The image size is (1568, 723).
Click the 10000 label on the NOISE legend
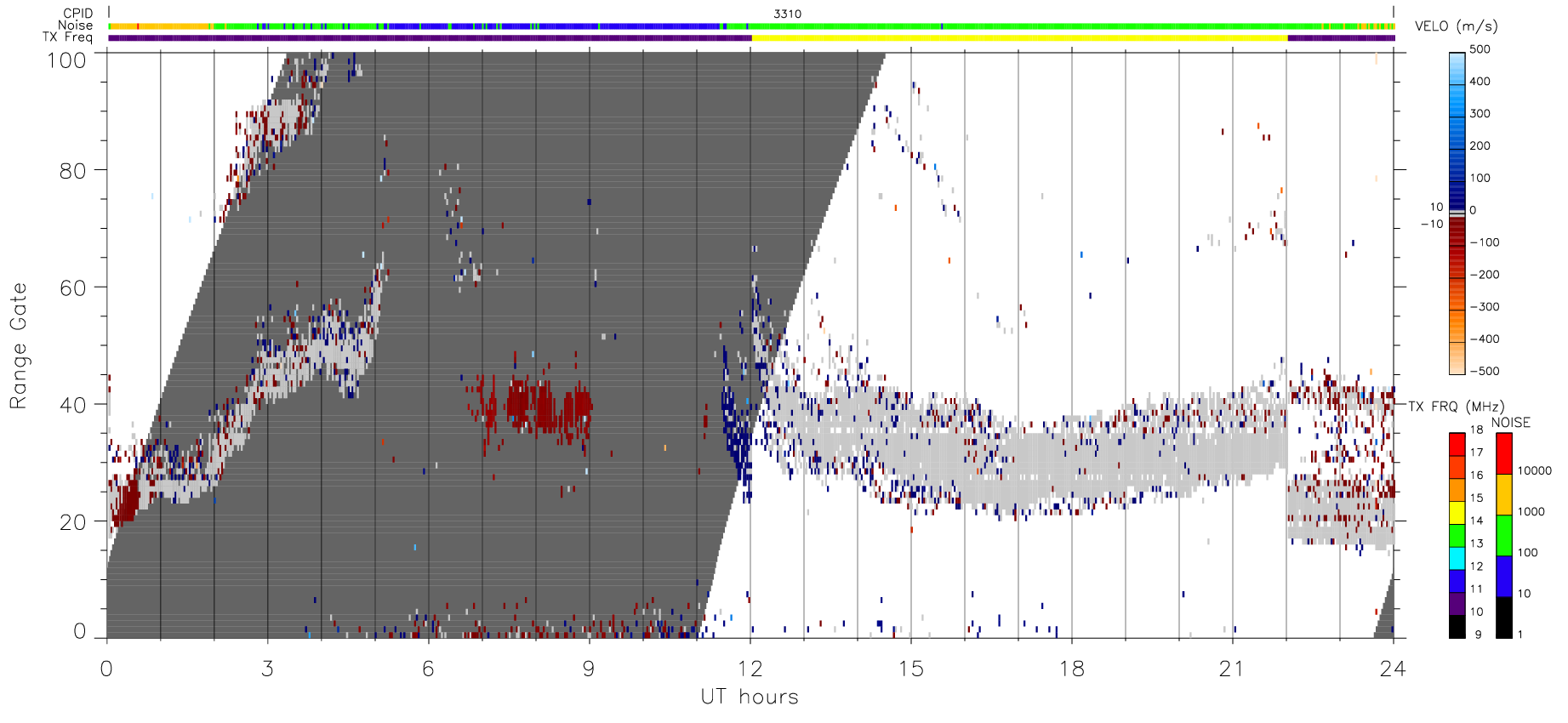click(1535, 471)
